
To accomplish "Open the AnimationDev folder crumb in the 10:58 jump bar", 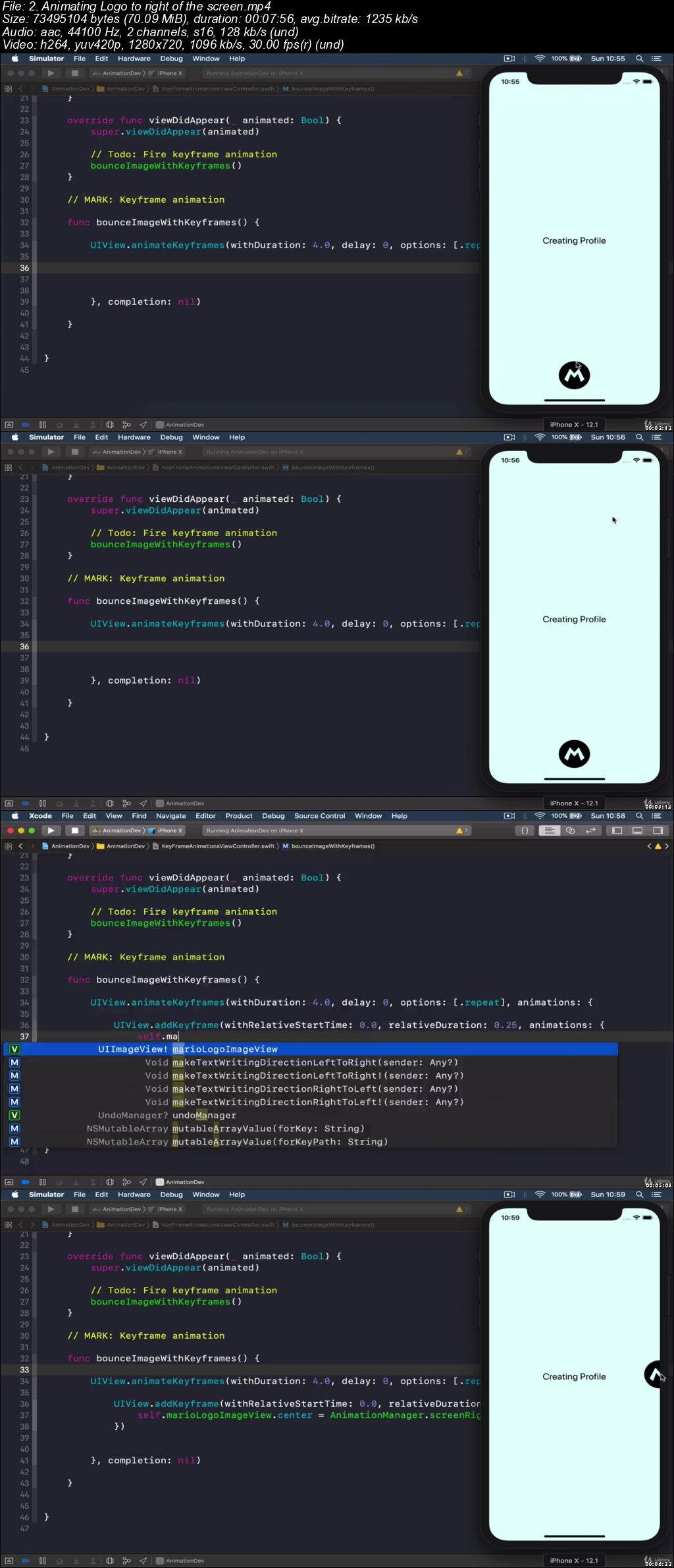I will [x=121, y=846].
